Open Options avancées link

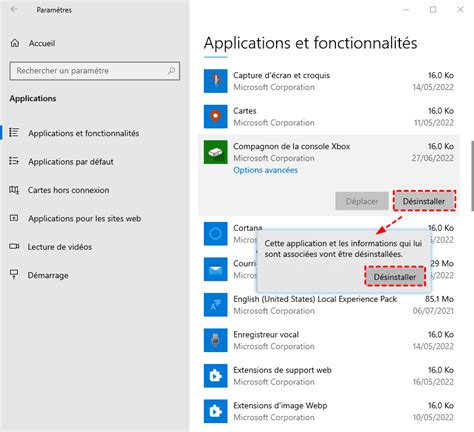pos(265,170)
